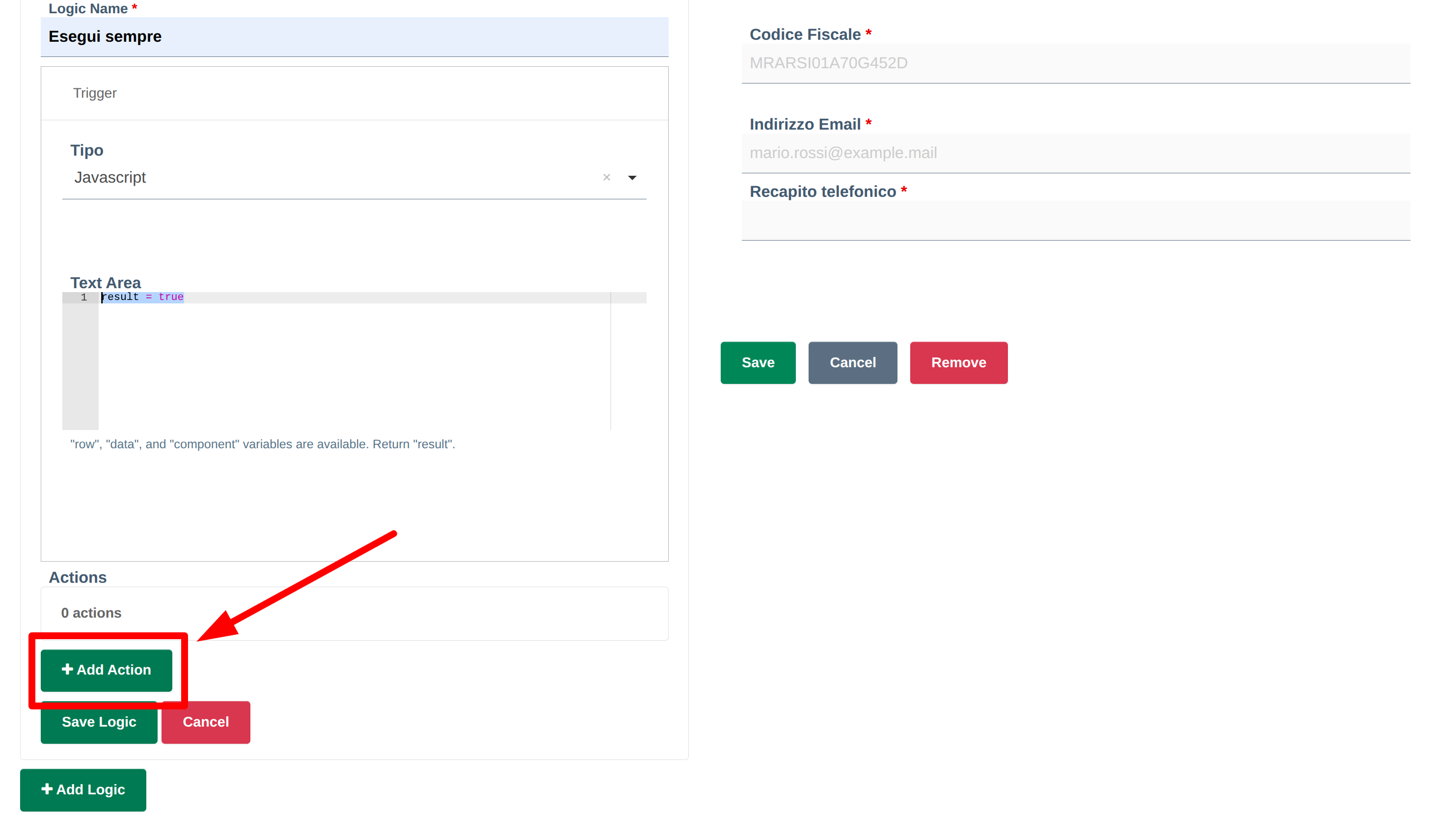Click the empty code editor area
The image size is (1438, 840).
(x=354, y=365)
